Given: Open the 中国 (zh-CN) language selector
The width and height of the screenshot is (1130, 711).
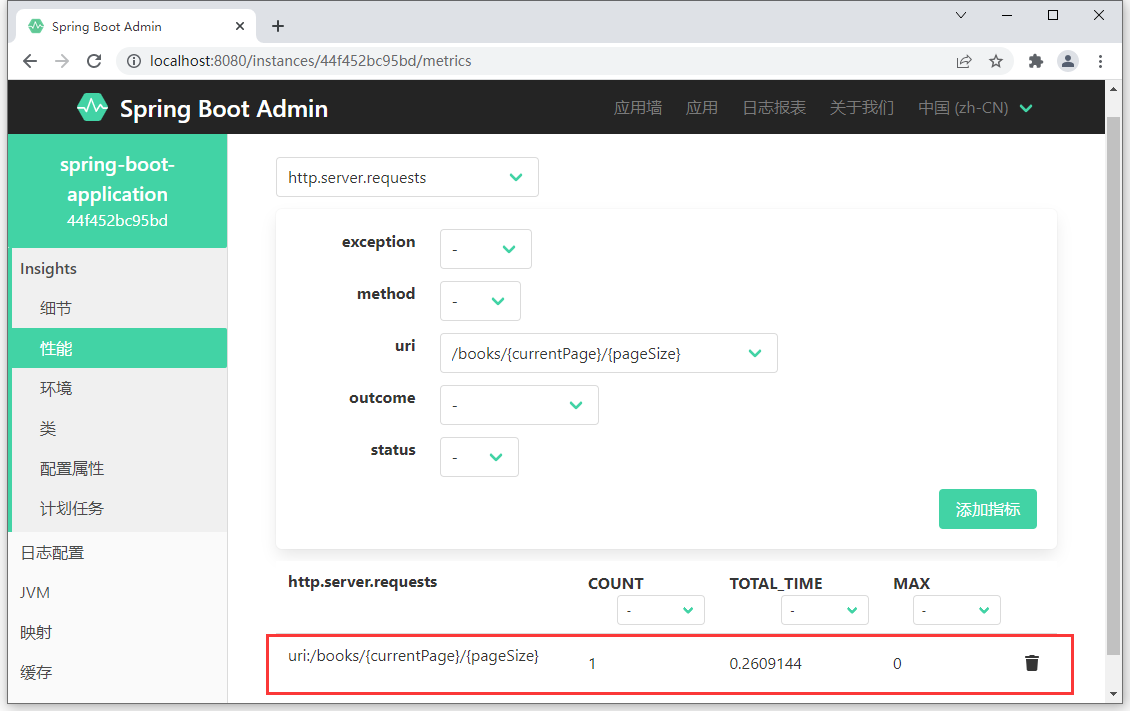Looking at the screenshot, I should [975, 108].
